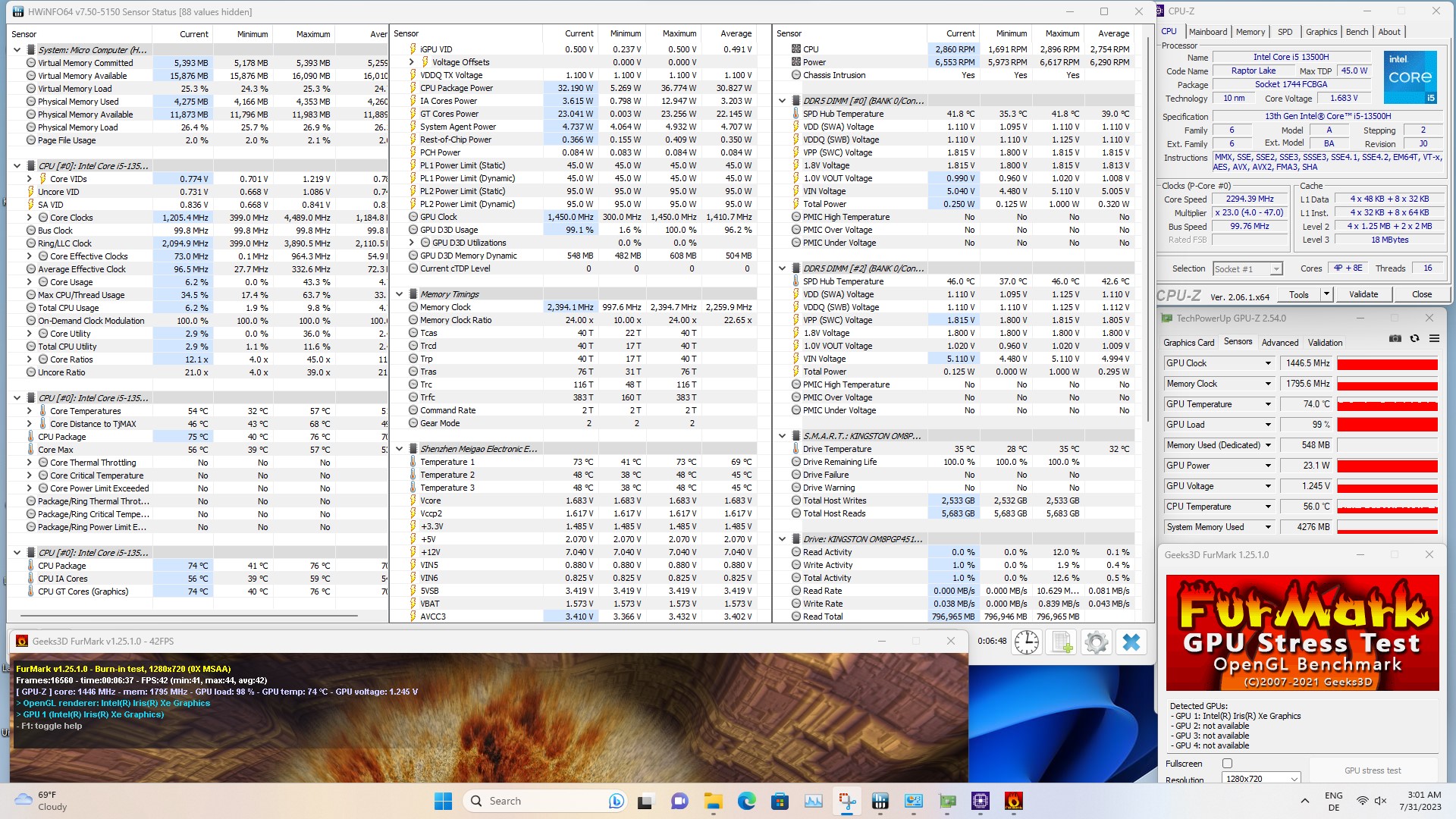Click the CPU-Z Validate button
Viewport: 1456px width, 819px height.
tap(1363, 294)
